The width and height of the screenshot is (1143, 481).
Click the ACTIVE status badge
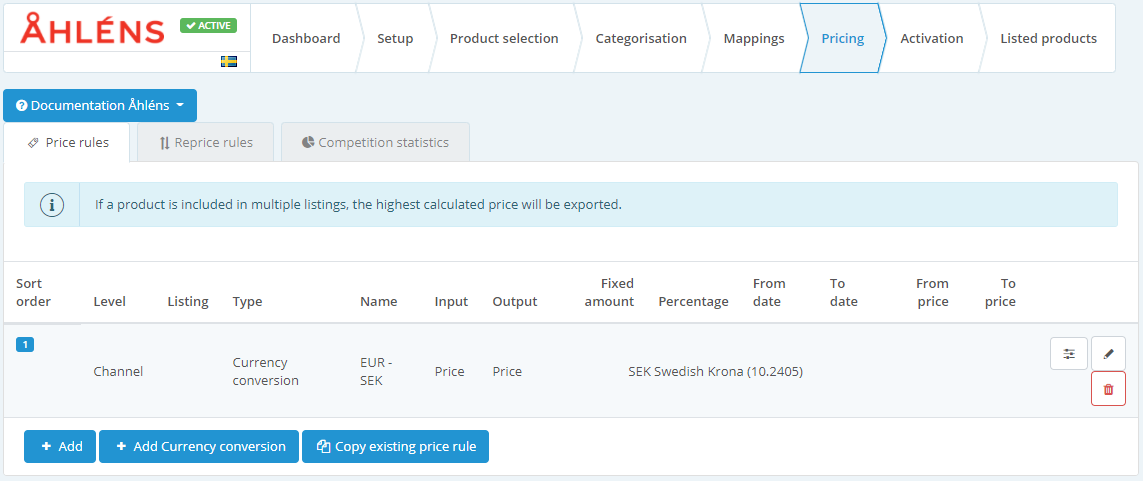pyautogui.click(x=208, y=26)
